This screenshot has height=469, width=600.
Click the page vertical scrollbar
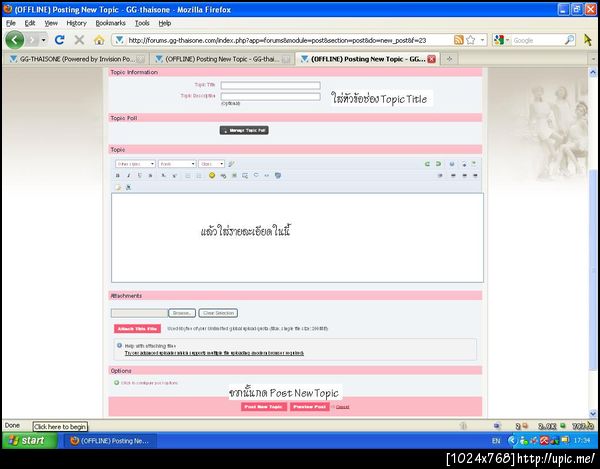click(593, 268)
